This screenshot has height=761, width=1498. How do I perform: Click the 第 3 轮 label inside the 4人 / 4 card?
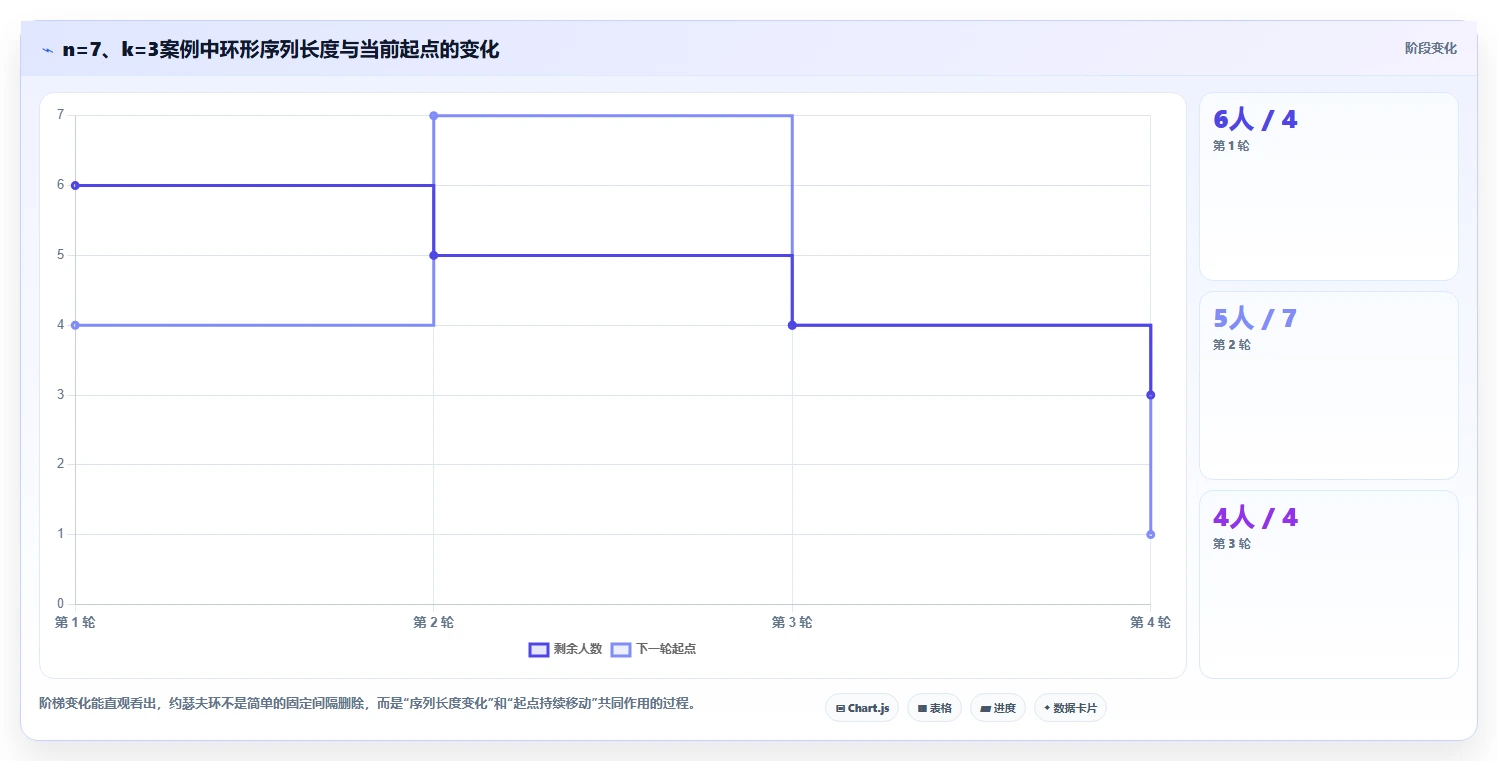pyautogui.click(x=1231, y=544)
